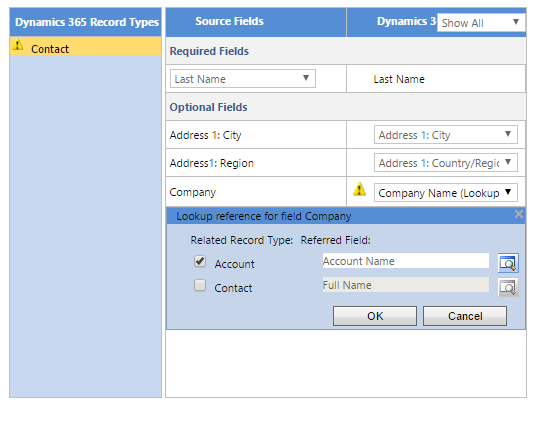Click the Source Fields column header

point(229,21)
